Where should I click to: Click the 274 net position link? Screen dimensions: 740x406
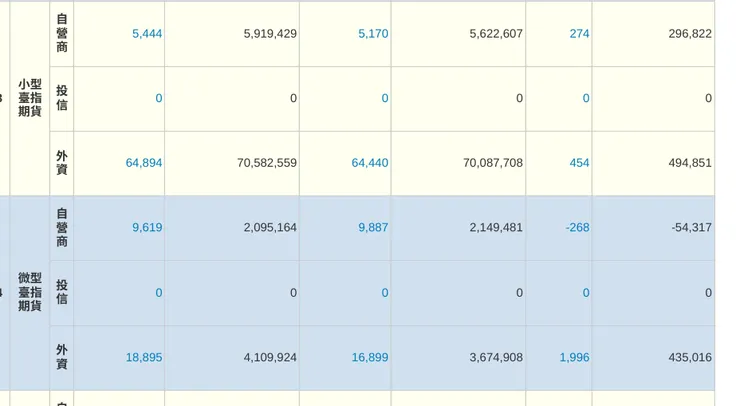(579, 34)
